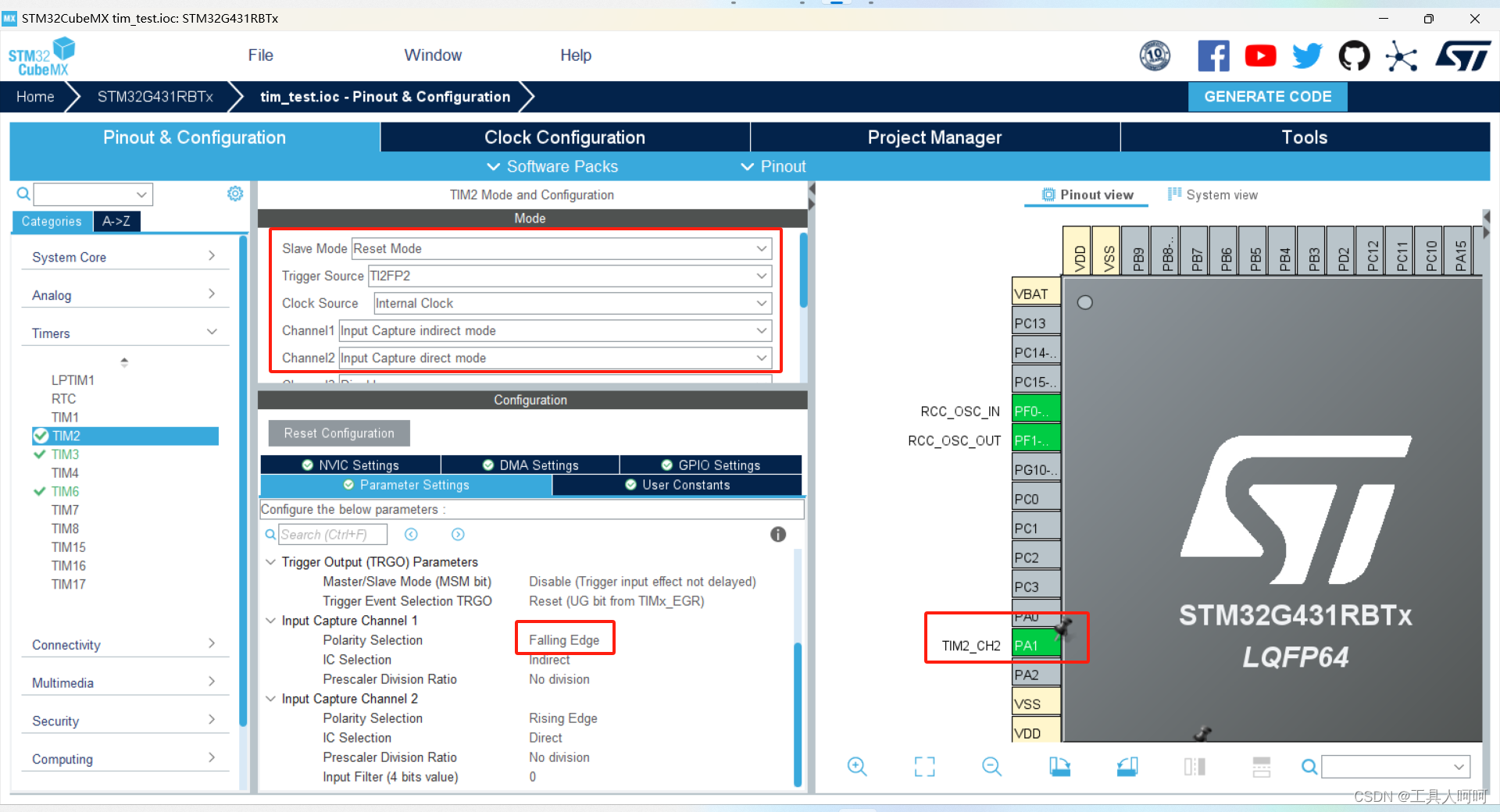Collapse Trigger Output (TRGO) Parameters group
The image size is (1500, 812).
270,562
